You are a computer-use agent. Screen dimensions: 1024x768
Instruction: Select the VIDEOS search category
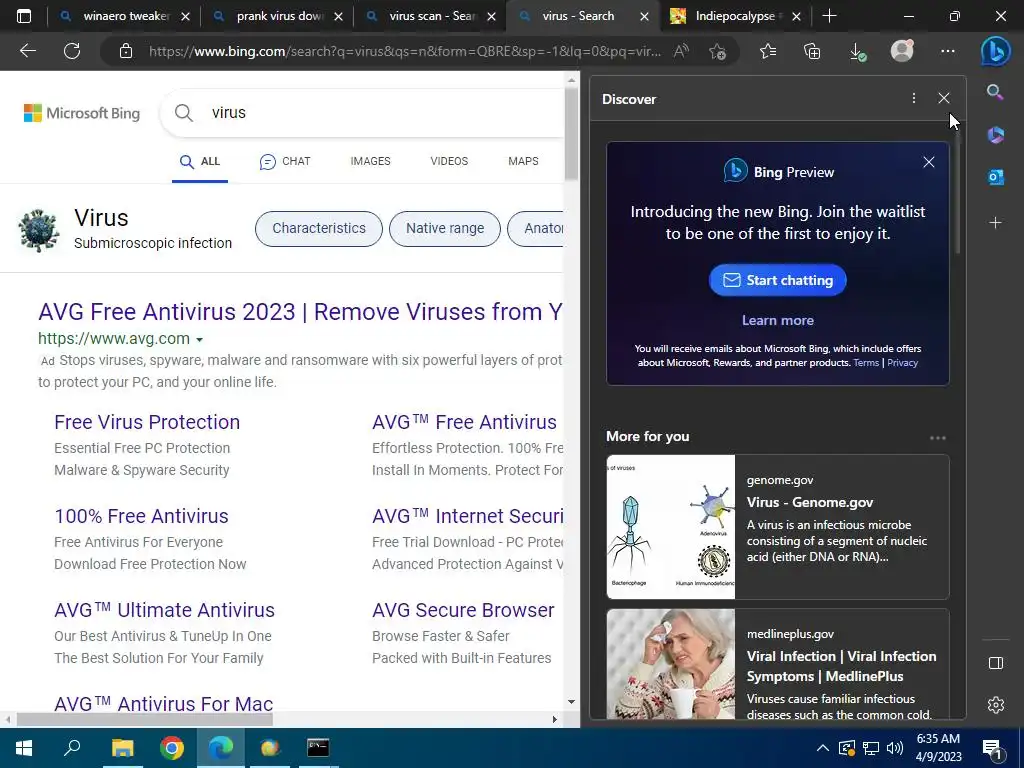pyautogui.click(x=449, y=161)
